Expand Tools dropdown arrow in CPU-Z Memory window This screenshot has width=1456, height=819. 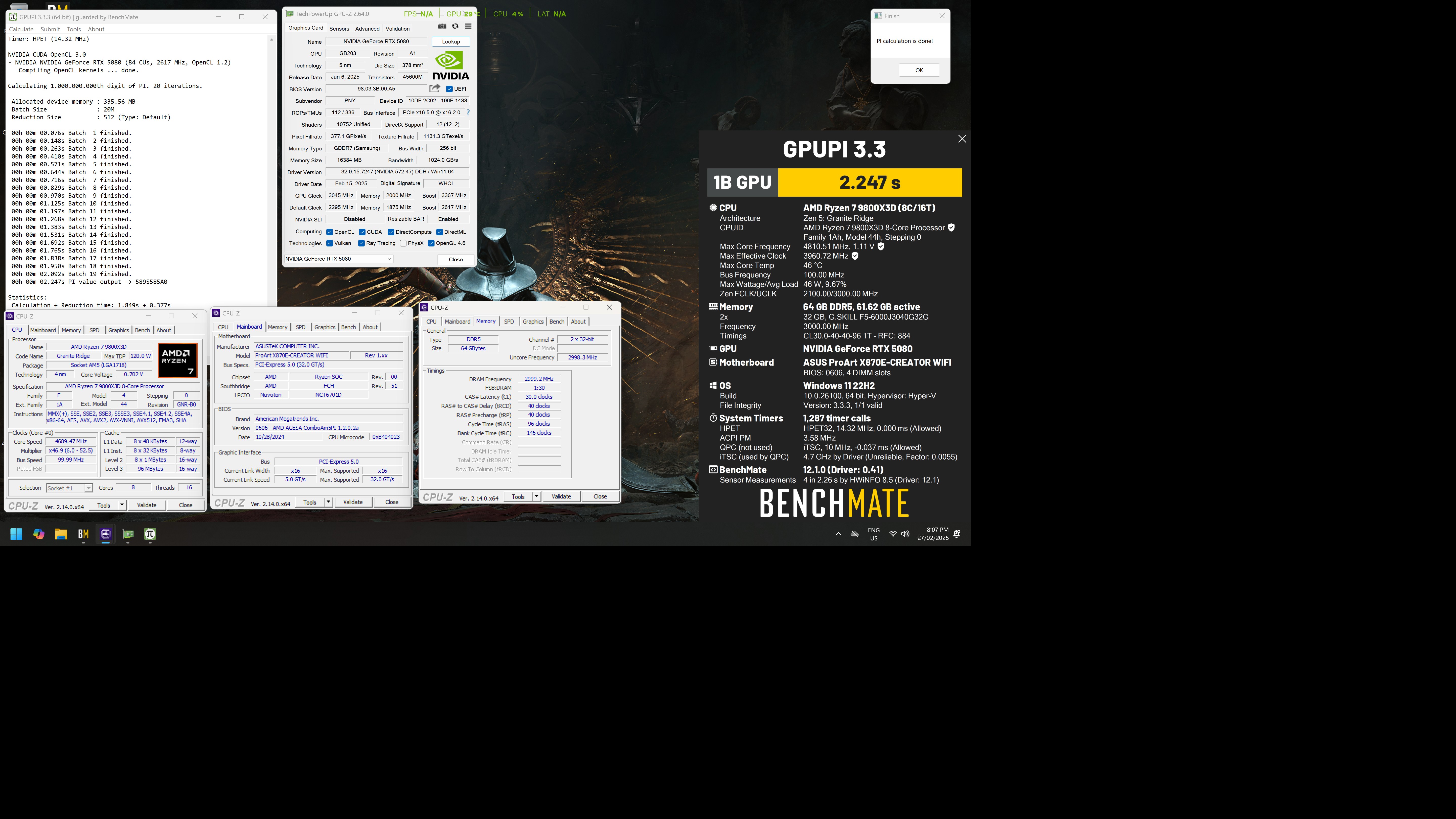(536, 496)
